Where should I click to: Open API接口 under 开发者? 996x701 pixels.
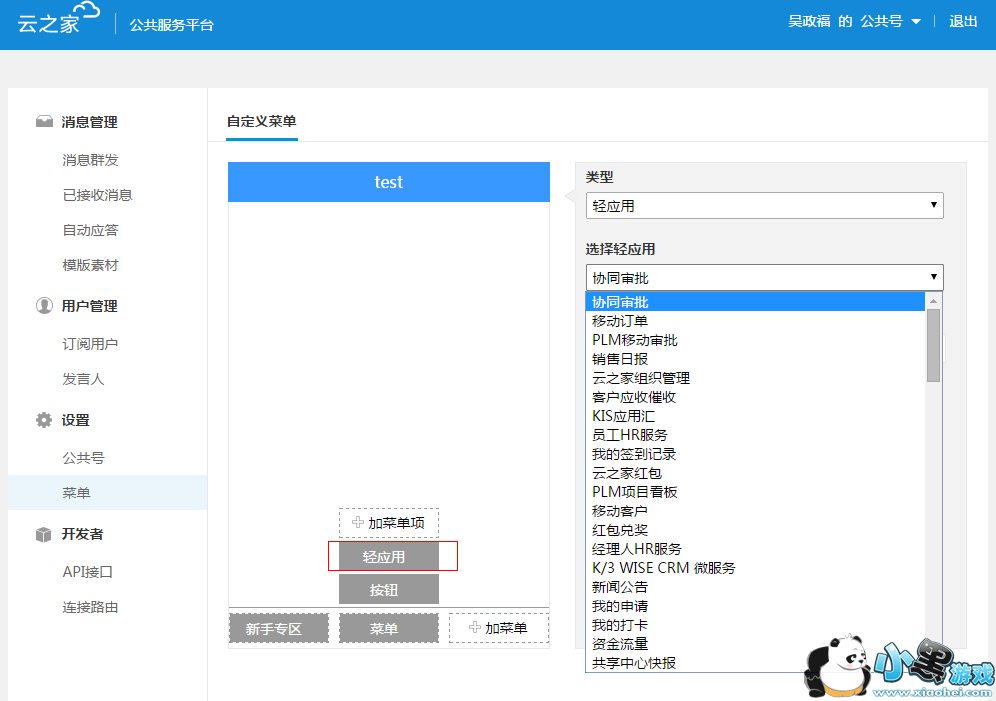88,572
